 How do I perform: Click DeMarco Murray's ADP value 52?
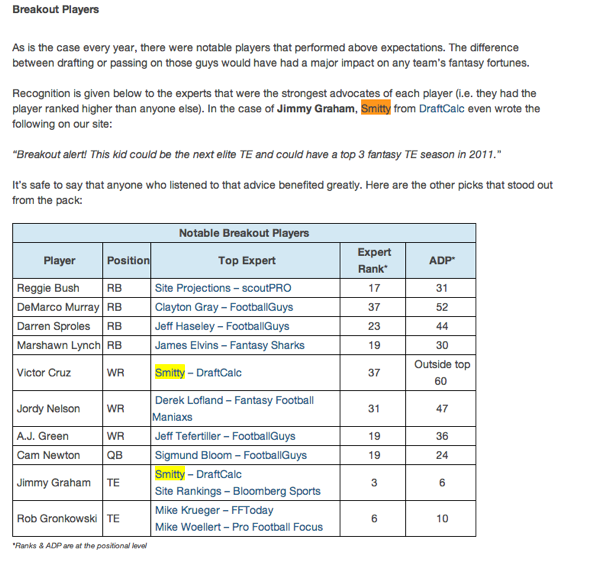click(442, 307)
